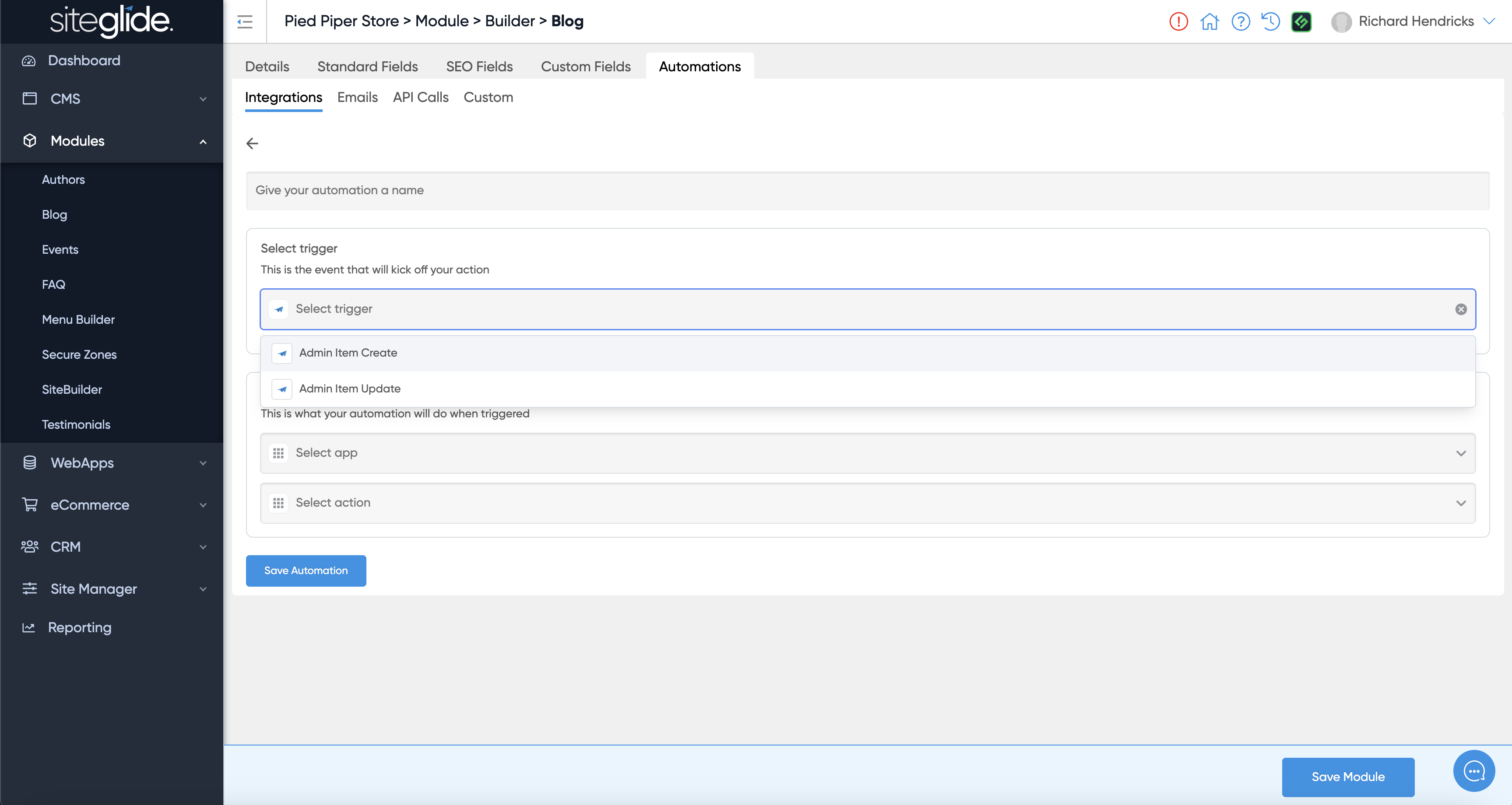Click the Save Automation button

(306, 570)
